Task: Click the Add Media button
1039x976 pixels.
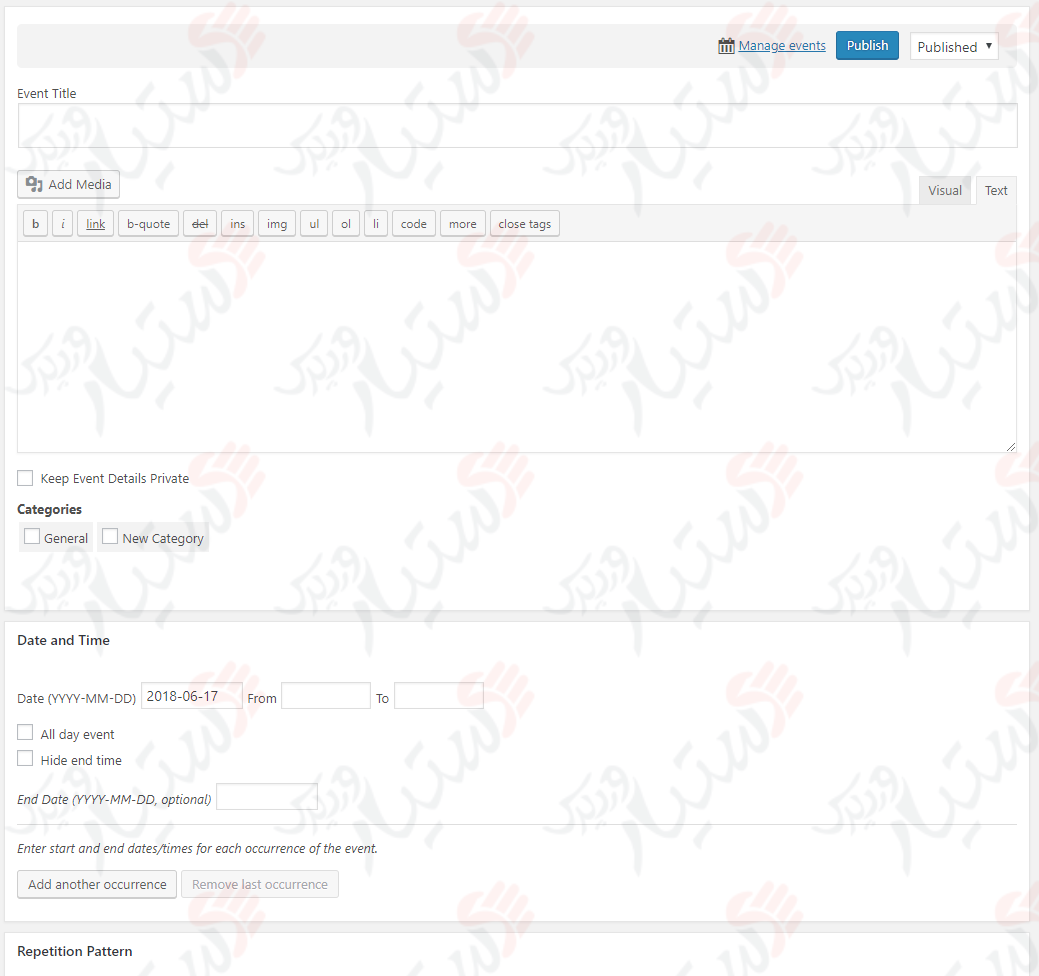Action: click(x=69, y=184)
